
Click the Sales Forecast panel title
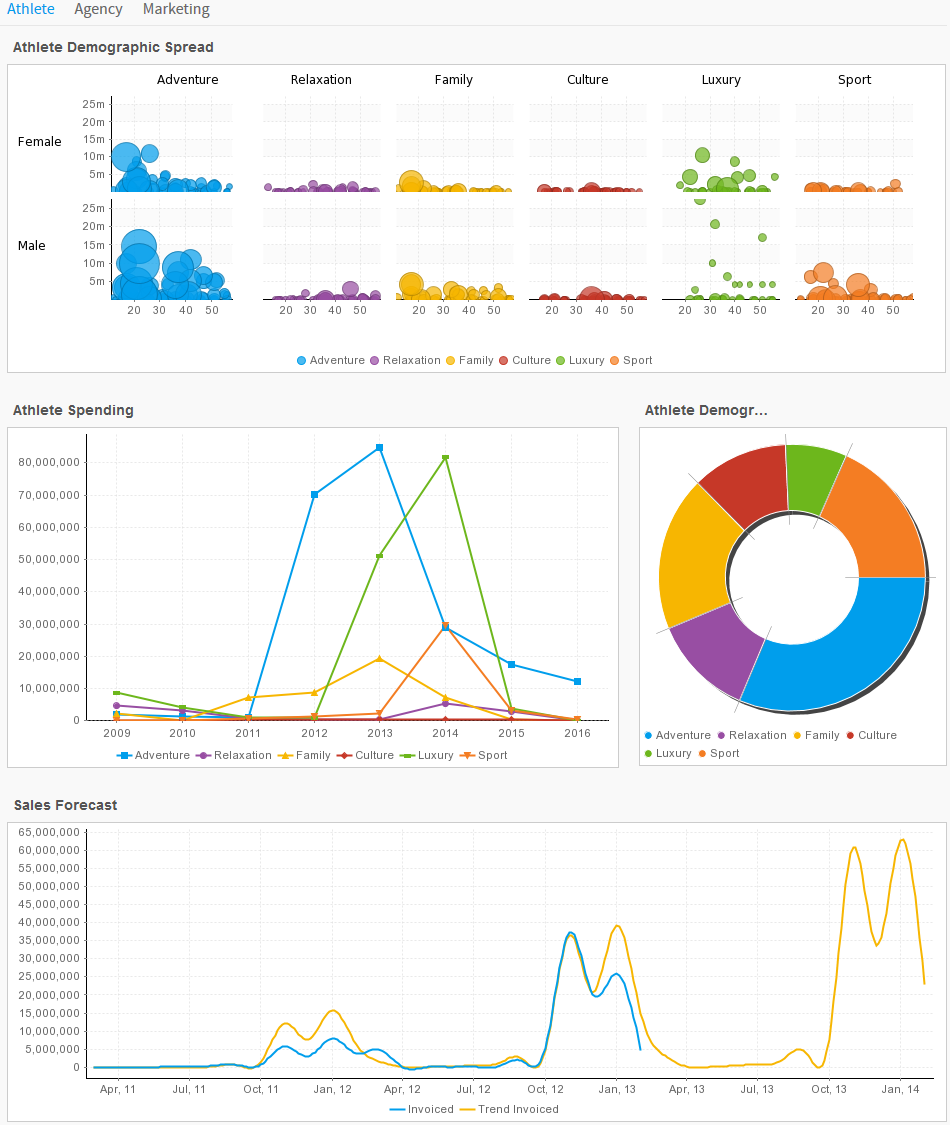click(65, 805)
